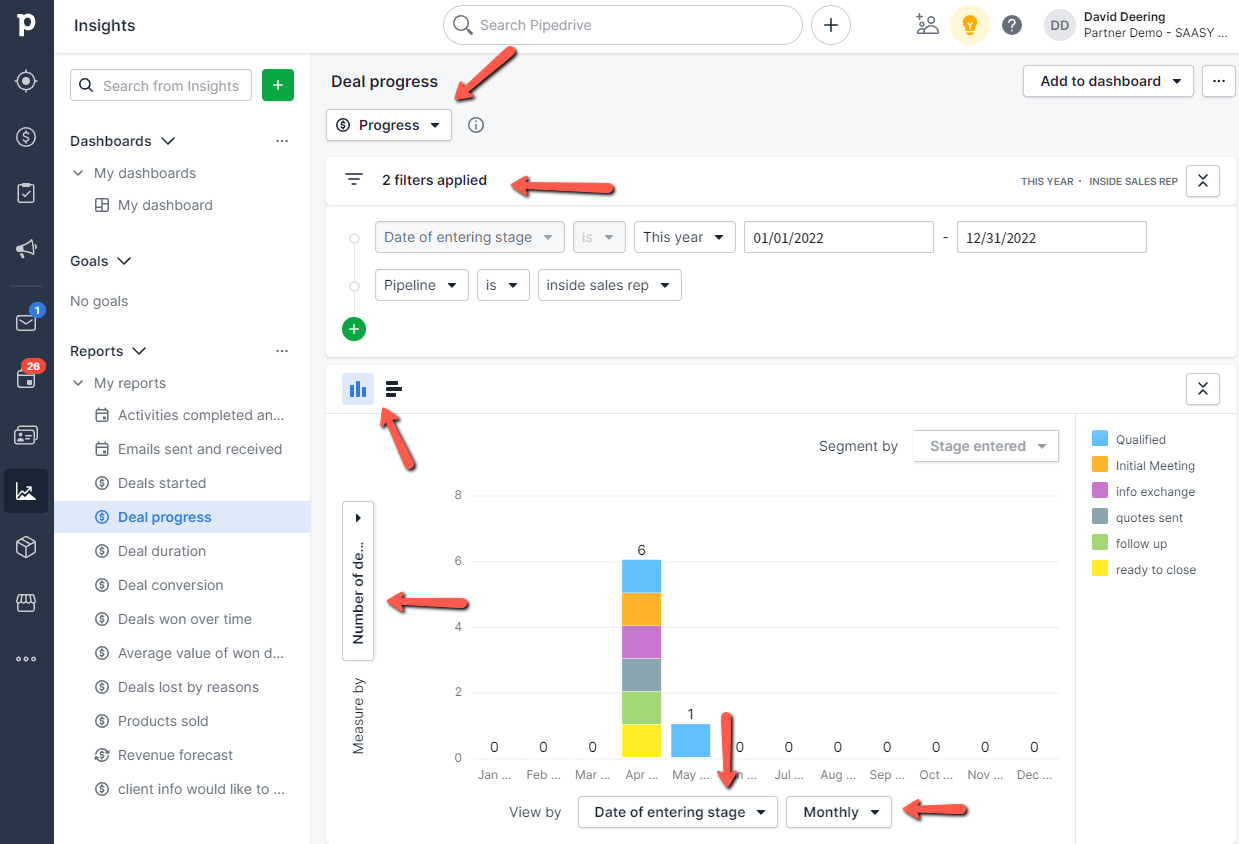Viewport: 1239px width, 844px height.
Task: Click the 01/01/2022 start date field
Action: coord(839,237)
